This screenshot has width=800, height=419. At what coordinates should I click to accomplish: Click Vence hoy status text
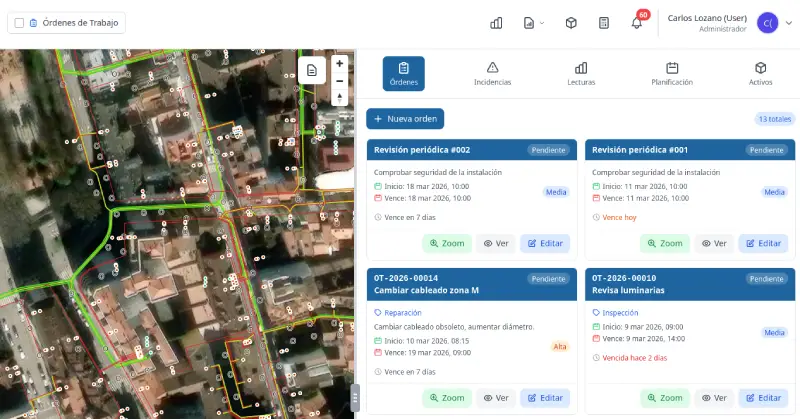click(x=619, y=217)
